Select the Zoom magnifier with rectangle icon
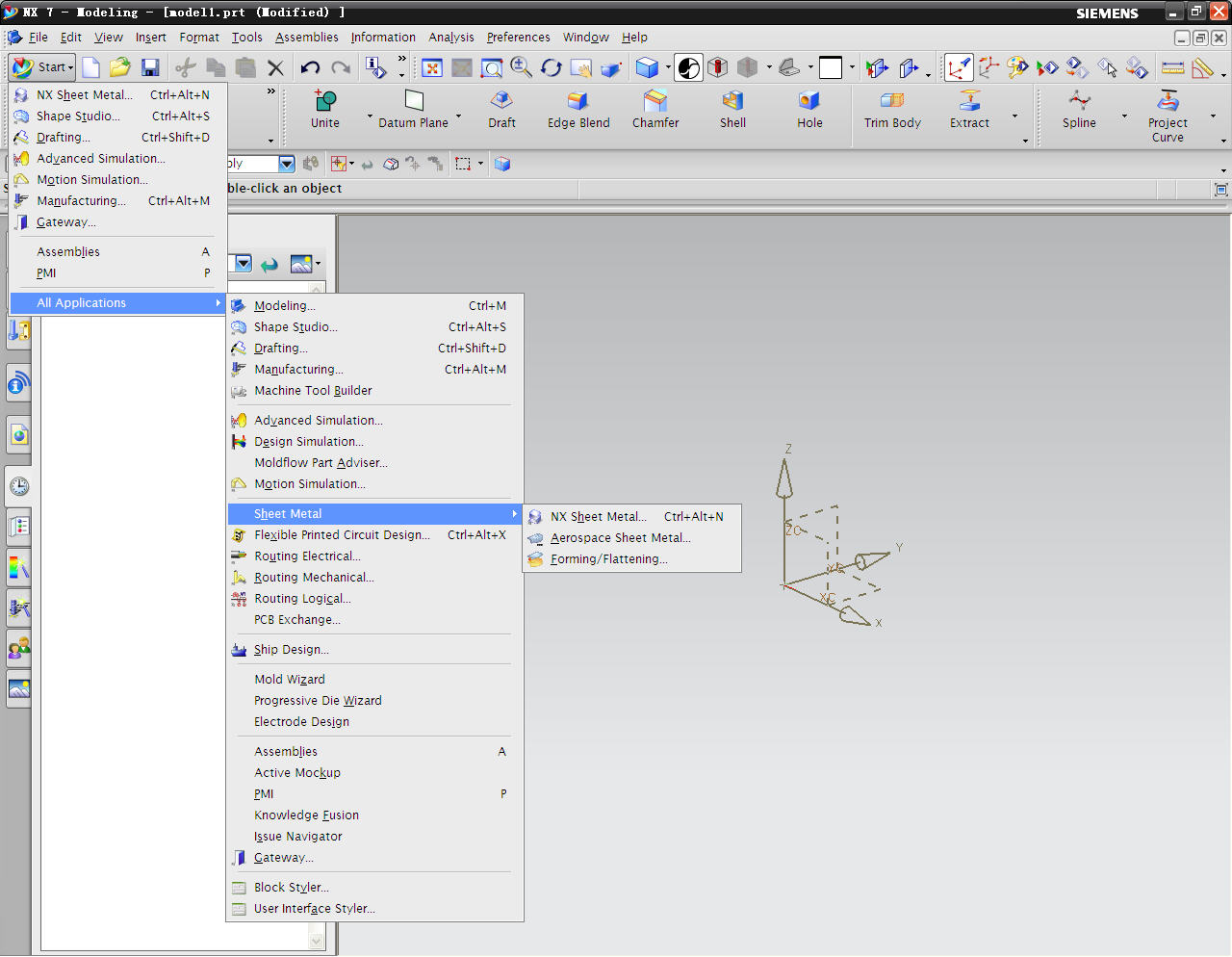This screenshot has width=1232, height=957. coord(492,67)
